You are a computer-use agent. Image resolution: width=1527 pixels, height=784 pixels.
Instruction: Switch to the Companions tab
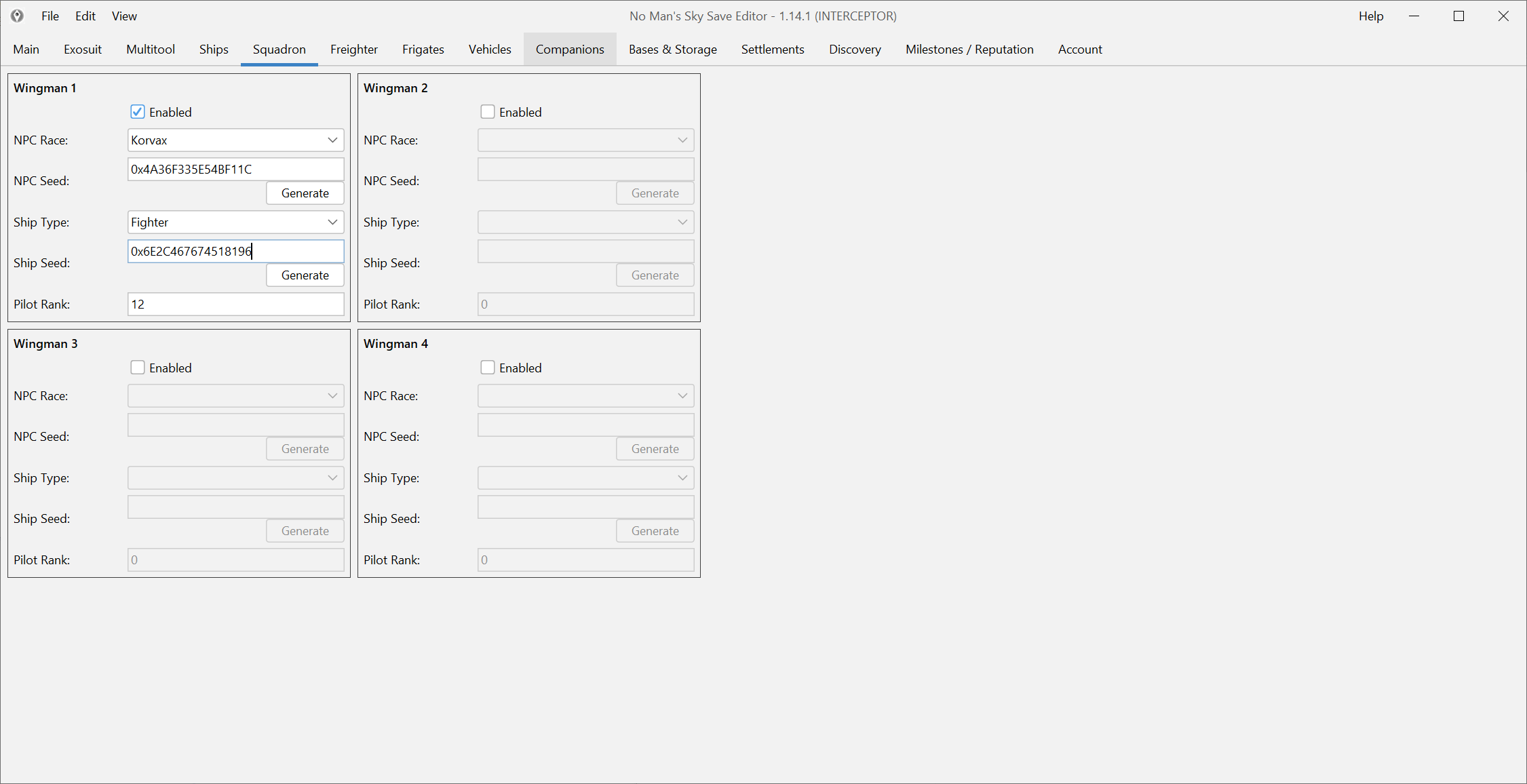(570, 49)
